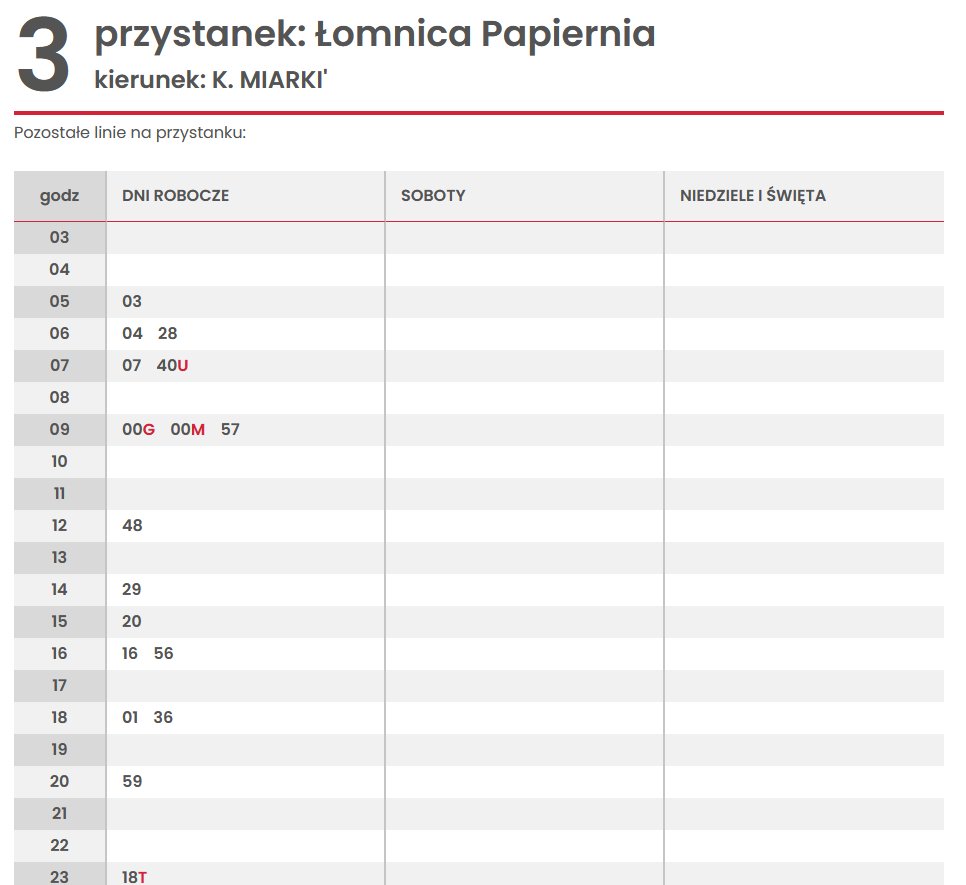Click the 09:00G departure
This screenshot has height=885, width=966.
pos(138,429)
